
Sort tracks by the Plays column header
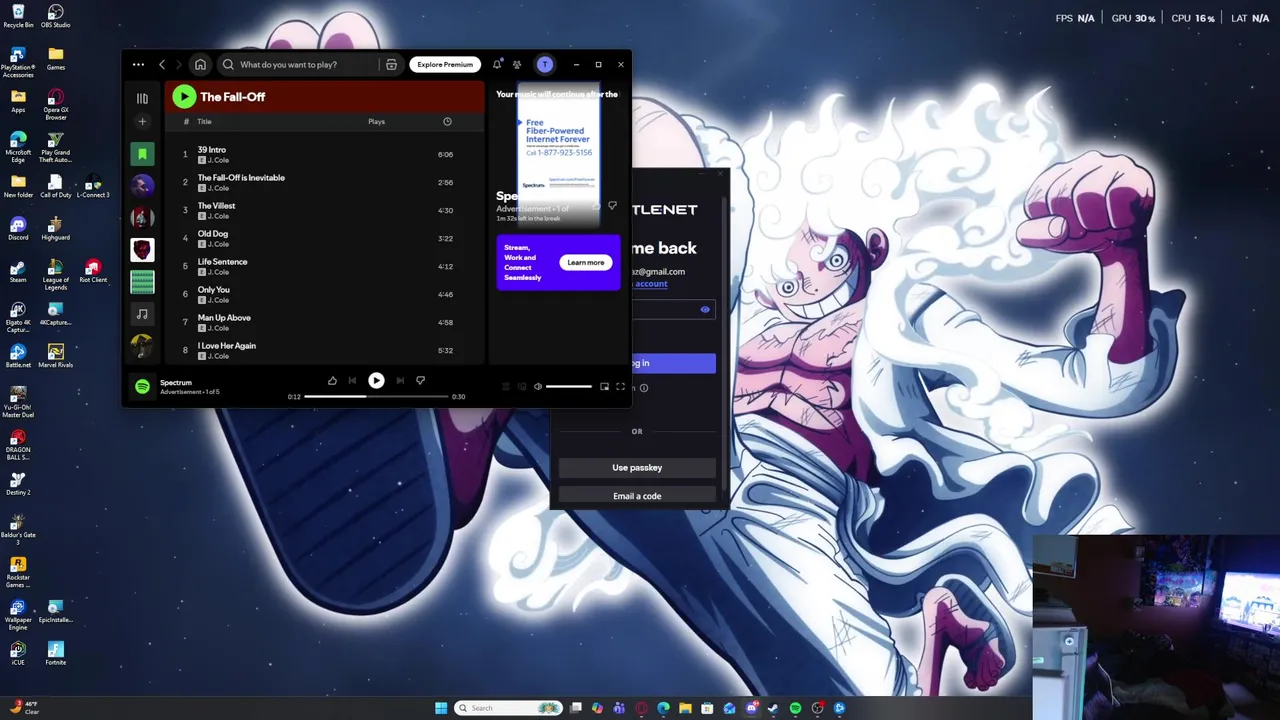(376, 121)
